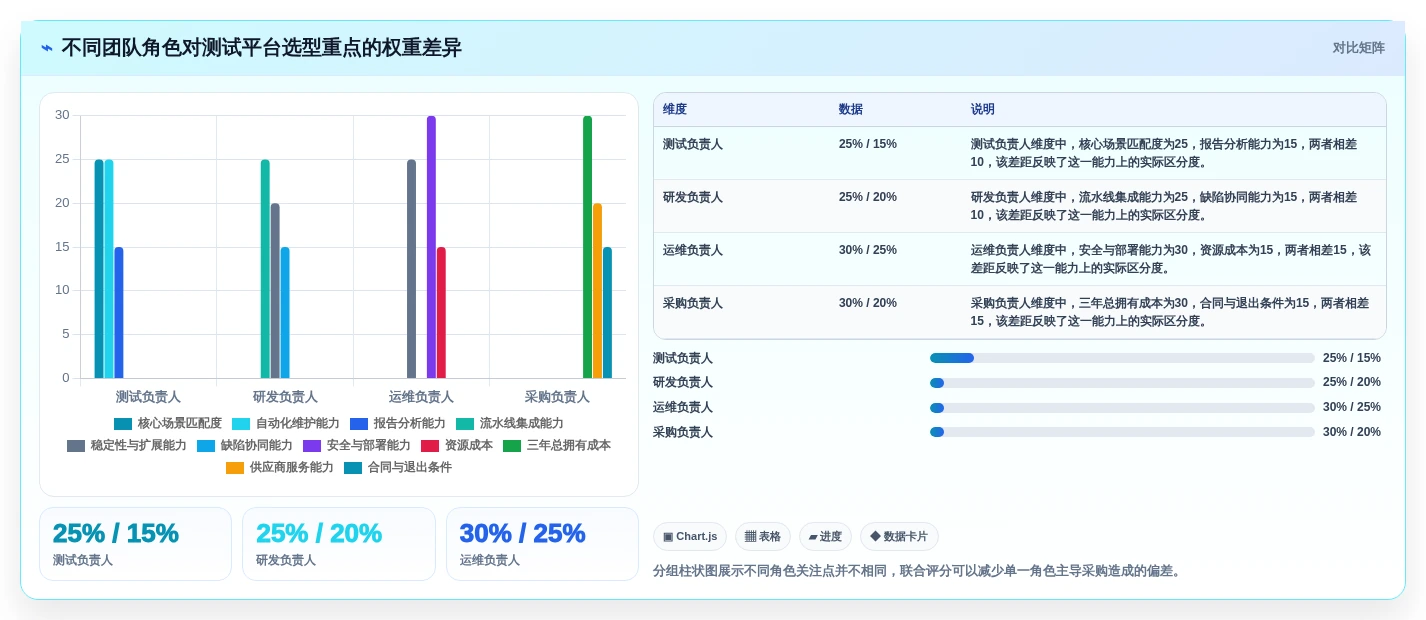This screenshot has height=620, width=1426.
Task: Toggle 三年总拥有成本 legend entry
Action: pos(557,445)
